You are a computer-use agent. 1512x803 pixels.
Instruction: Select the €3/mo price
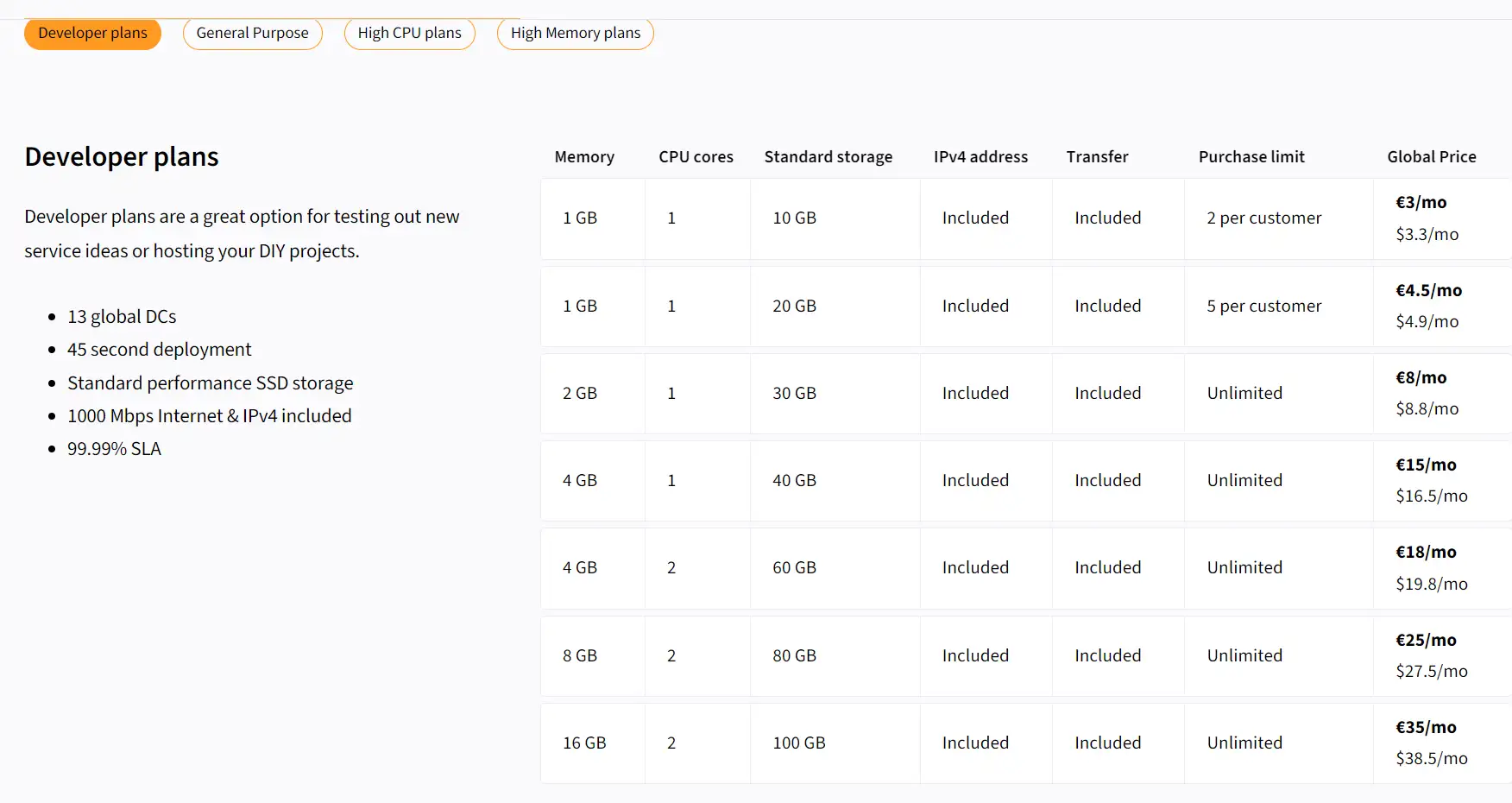point(1421,203)
